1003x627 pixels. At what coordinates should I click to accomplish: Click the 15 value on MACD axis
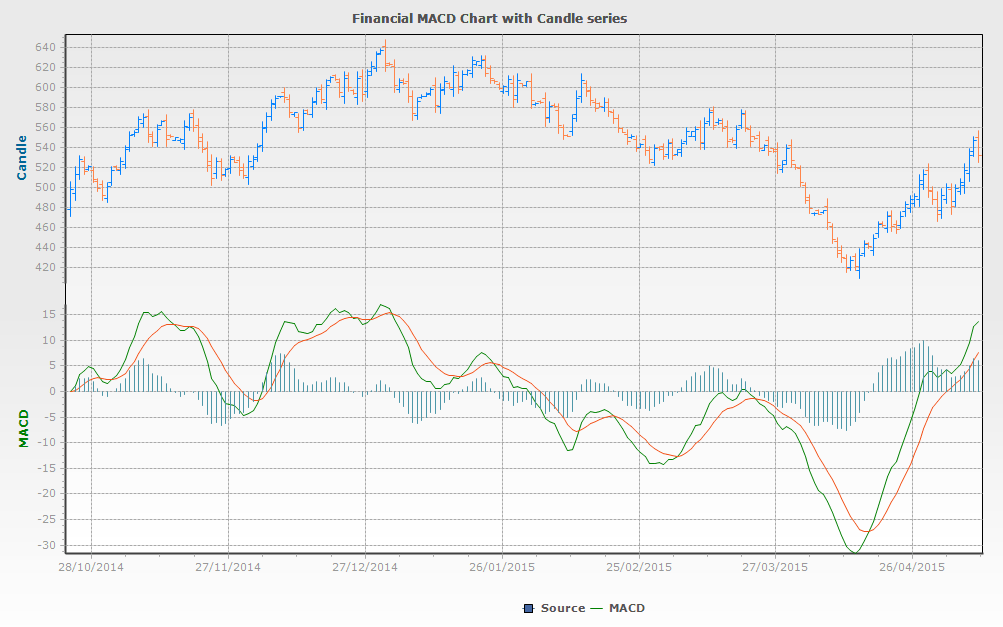tap(50, 314)
